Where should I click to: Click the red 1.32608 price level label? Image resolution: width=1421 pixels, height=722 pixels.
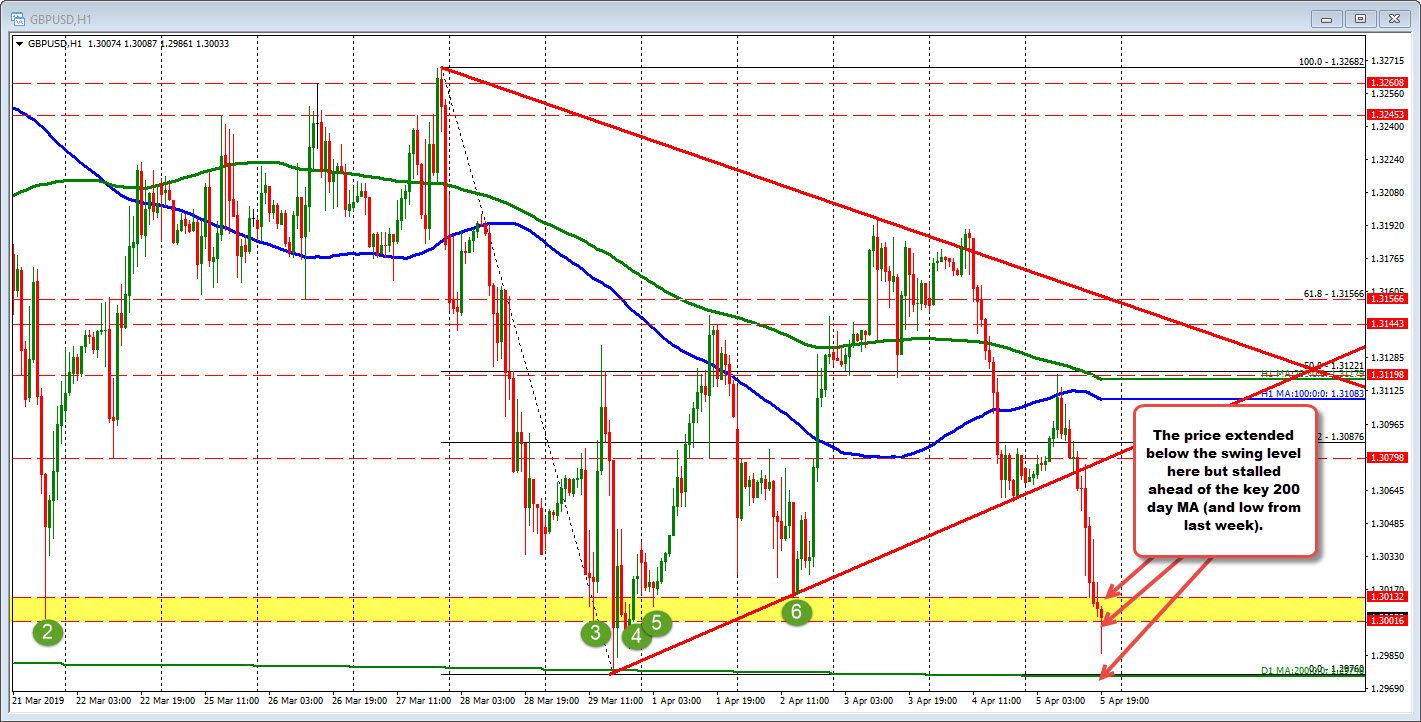[1388, 83]
